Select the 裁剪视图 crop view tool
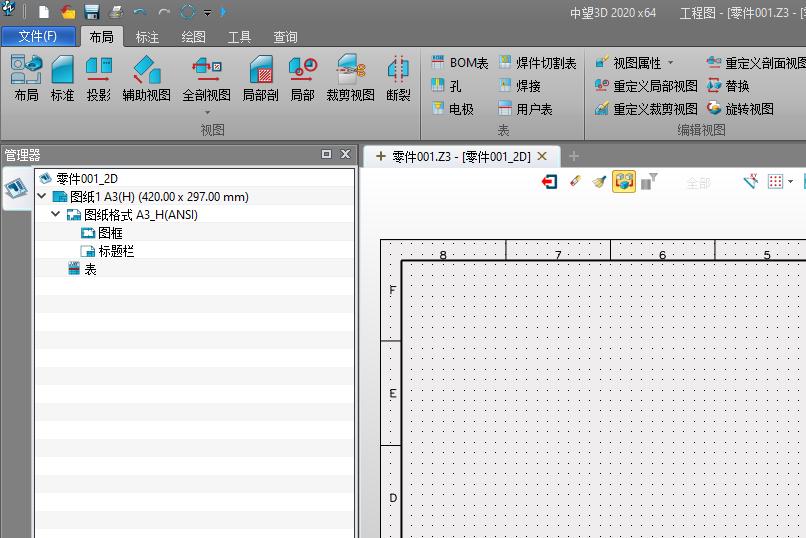This screenshot has width=806, height=538. pyautogui.click(x=351, y=78)
